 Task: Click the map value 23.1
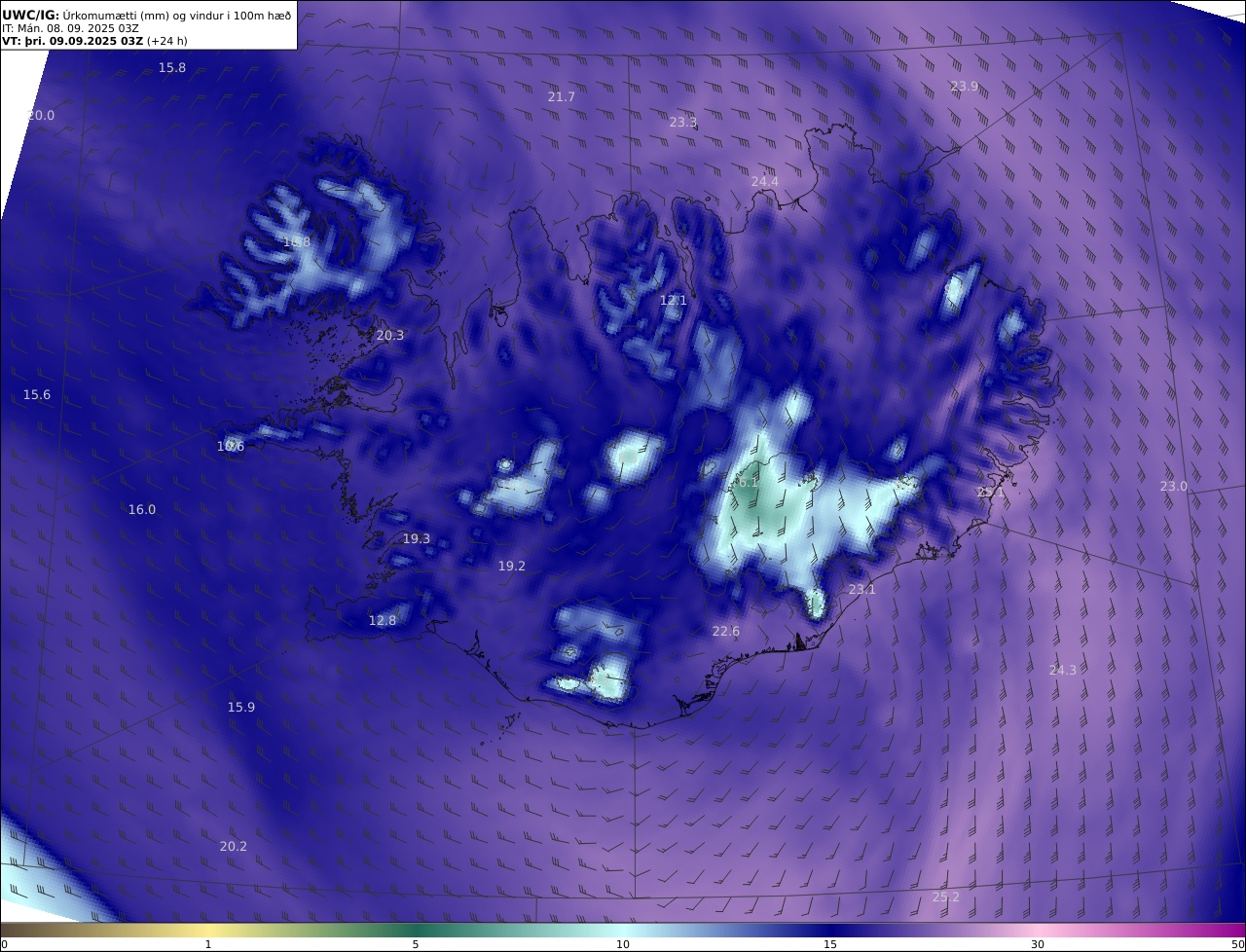pos(862,590)
